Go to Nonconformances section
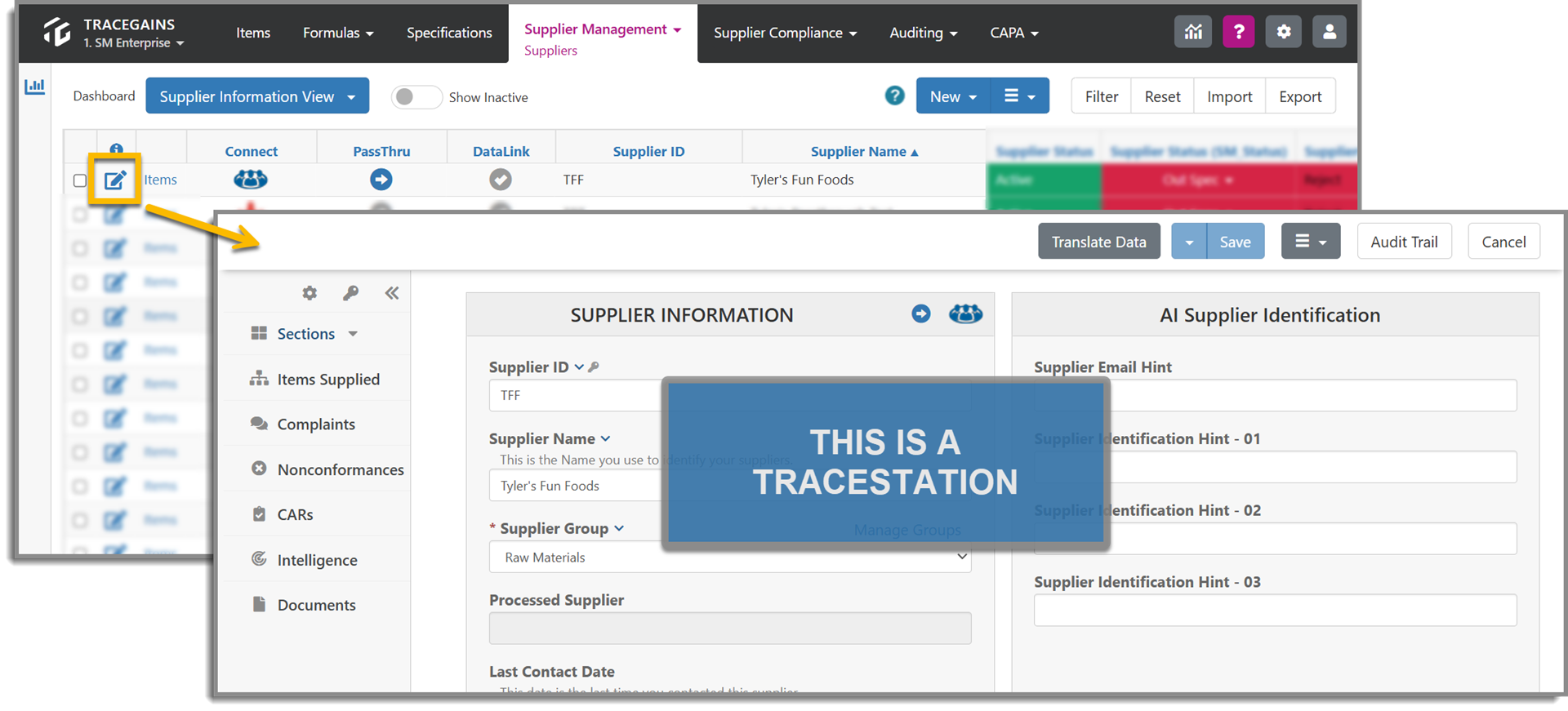The height and width of the screenshot is (711, 1568). click(327, 469)
